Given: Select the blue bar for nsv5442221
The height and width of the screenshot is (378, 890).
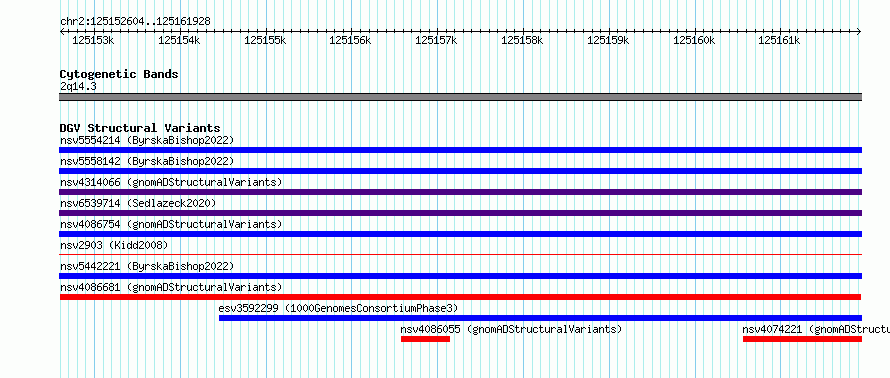Looking at the screenshot, I should 460,276.
